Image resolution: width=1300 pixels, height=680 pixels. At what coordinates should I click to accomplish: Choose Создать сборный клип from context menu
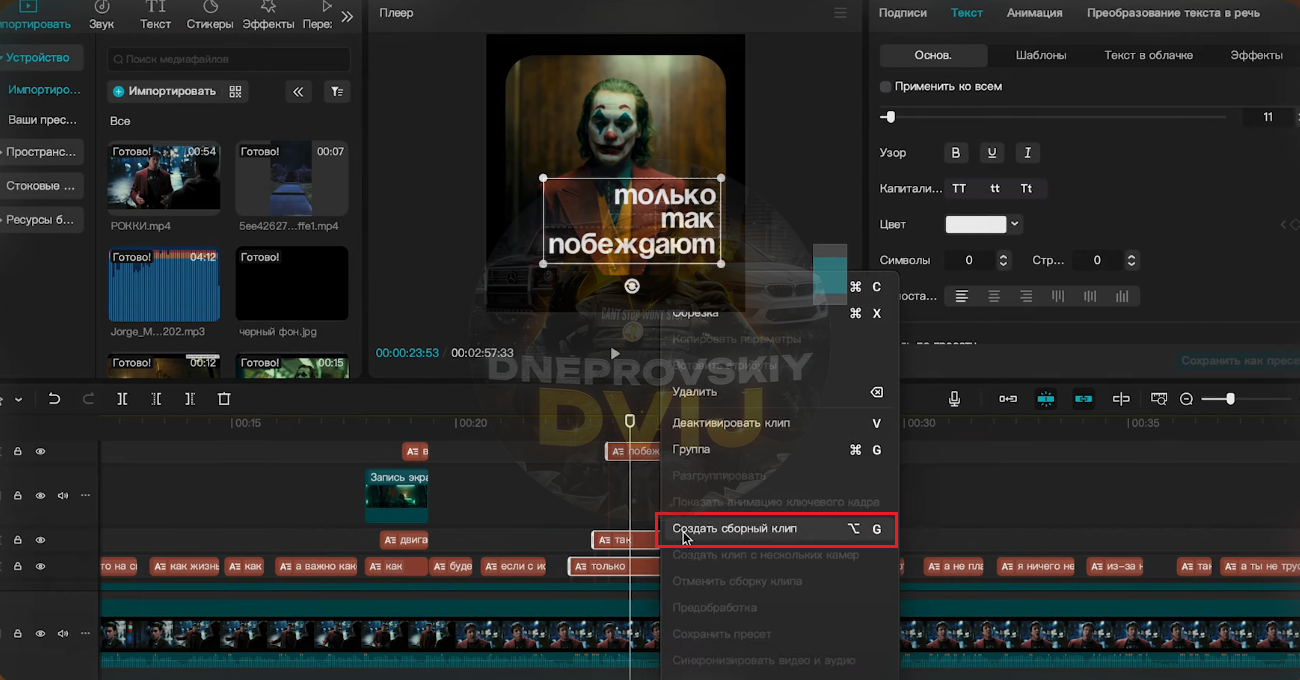point(776,529)
